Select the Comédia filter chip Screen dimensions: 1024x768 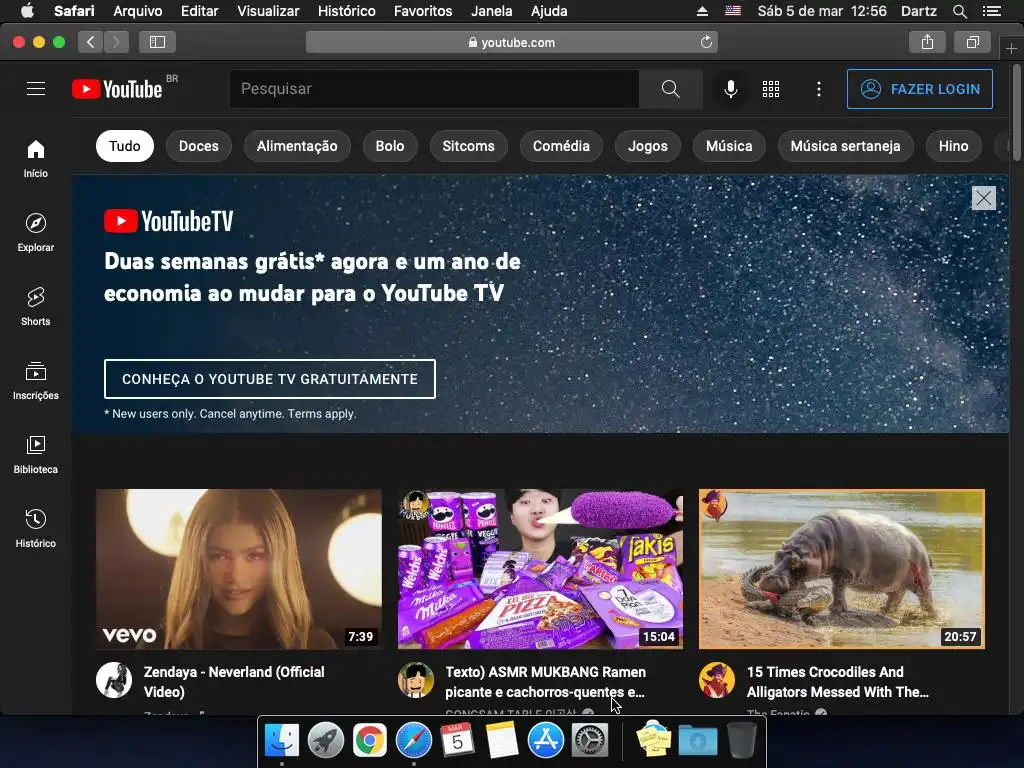click(561, 146)
